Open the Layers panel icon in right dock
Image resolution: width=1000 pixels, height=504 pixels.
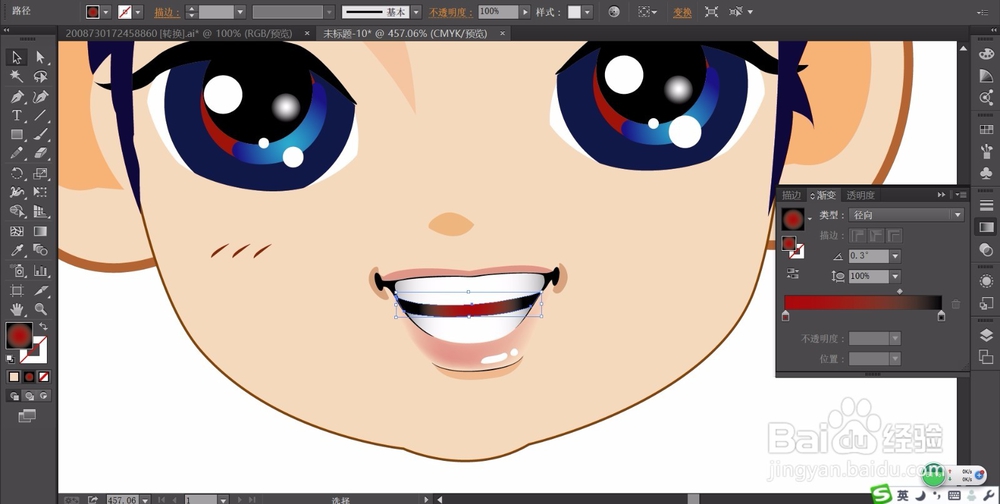[x=986, y=335]
